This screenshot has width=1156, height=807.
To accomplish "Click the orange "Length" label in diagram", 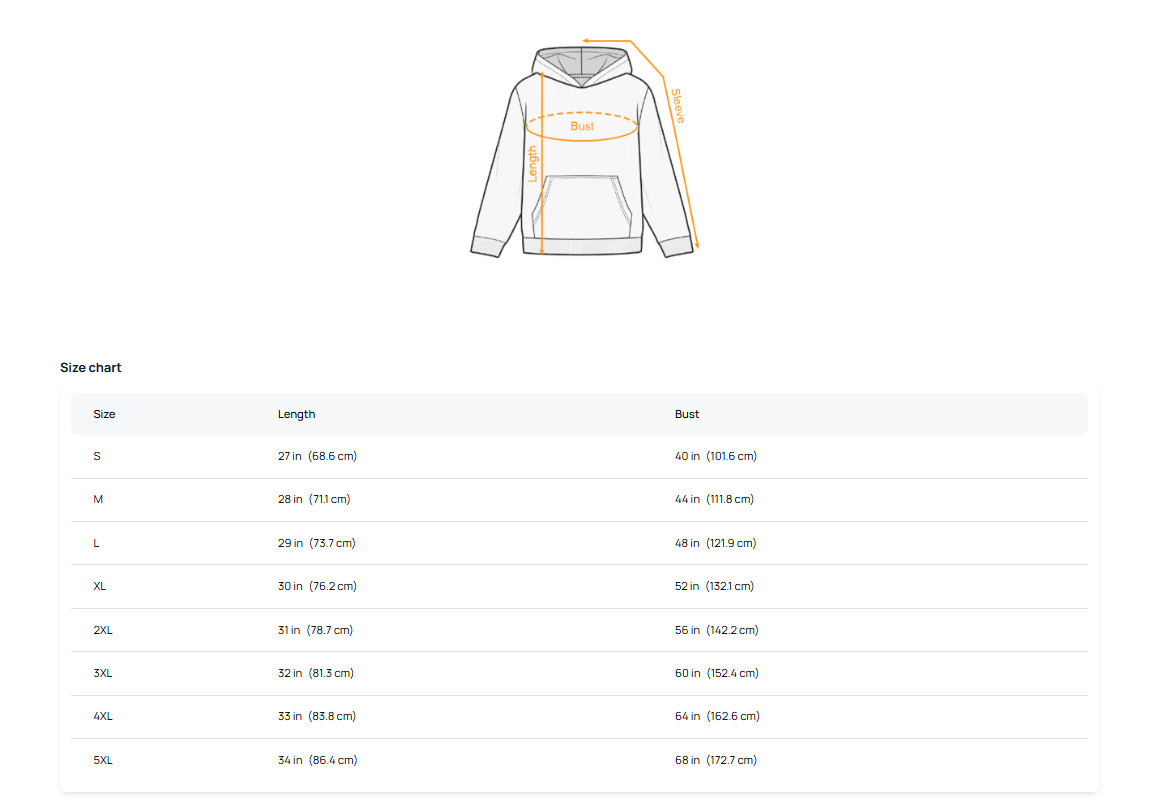I will (x=532, y=164).
